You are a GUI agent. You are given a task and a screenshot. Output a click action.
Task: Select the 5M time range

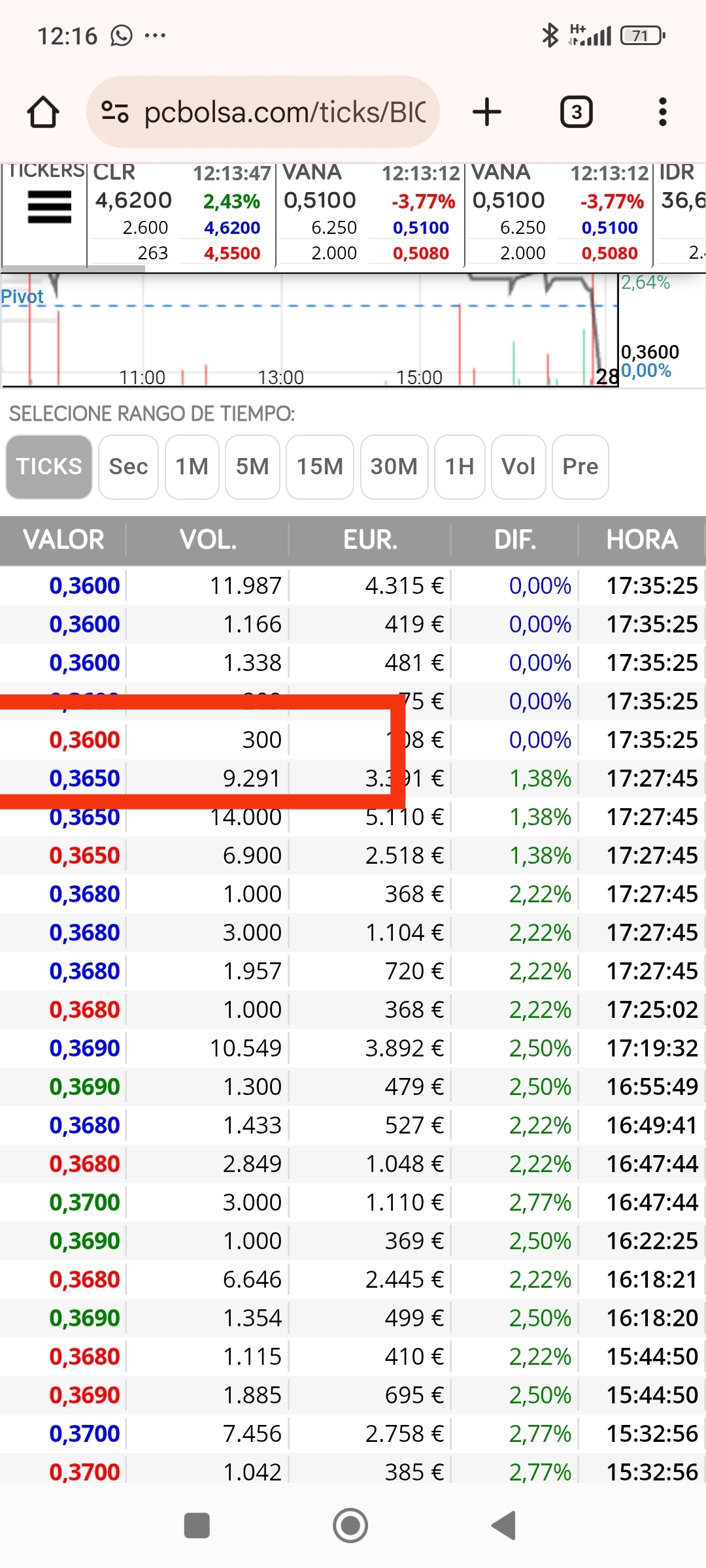click(x=252, y=467)
